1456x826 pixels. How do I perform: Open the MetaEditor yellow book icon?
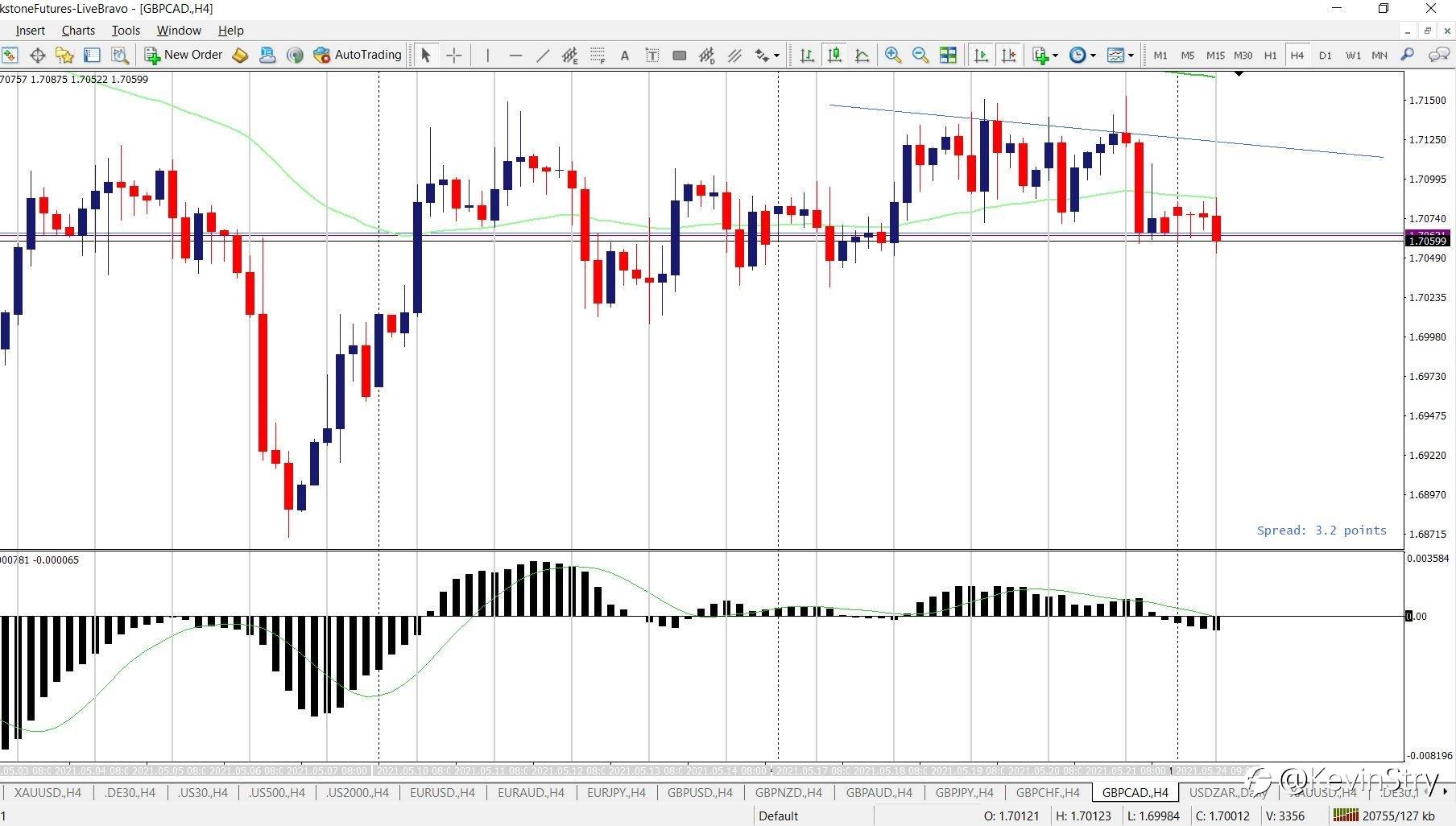tap(240, 55)
